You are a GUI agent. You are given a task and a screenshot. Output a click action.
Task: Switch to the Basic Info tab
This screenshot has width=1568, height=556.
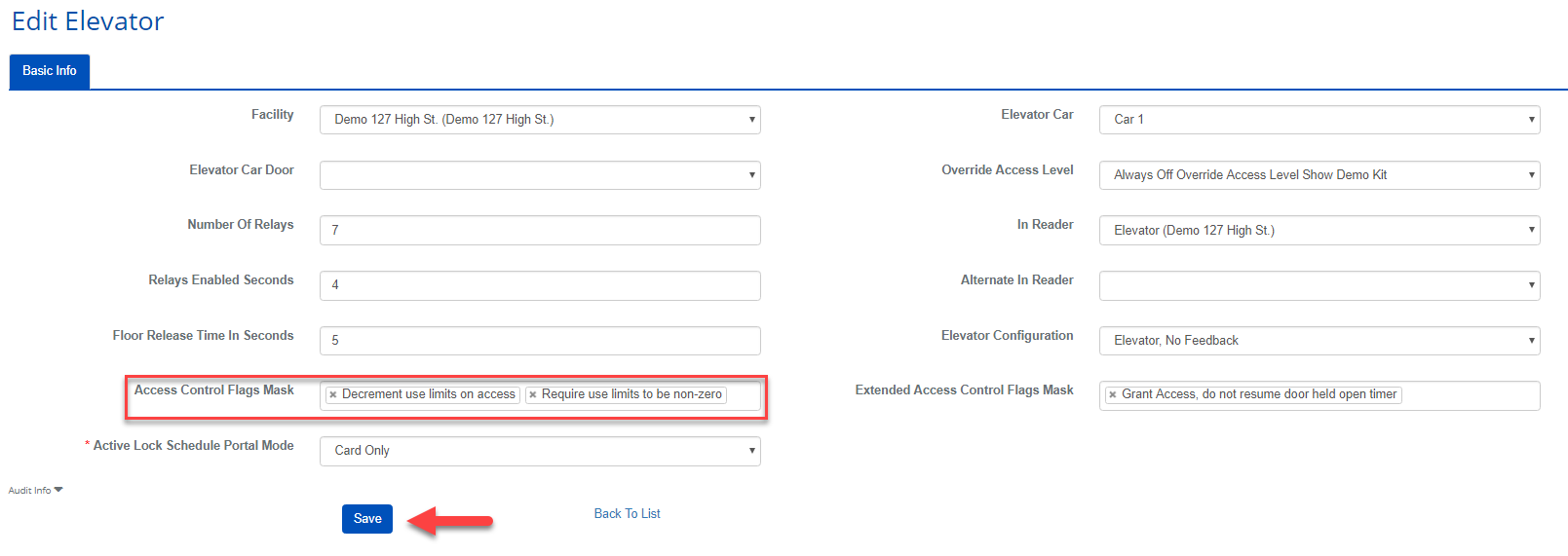point(50,71)
